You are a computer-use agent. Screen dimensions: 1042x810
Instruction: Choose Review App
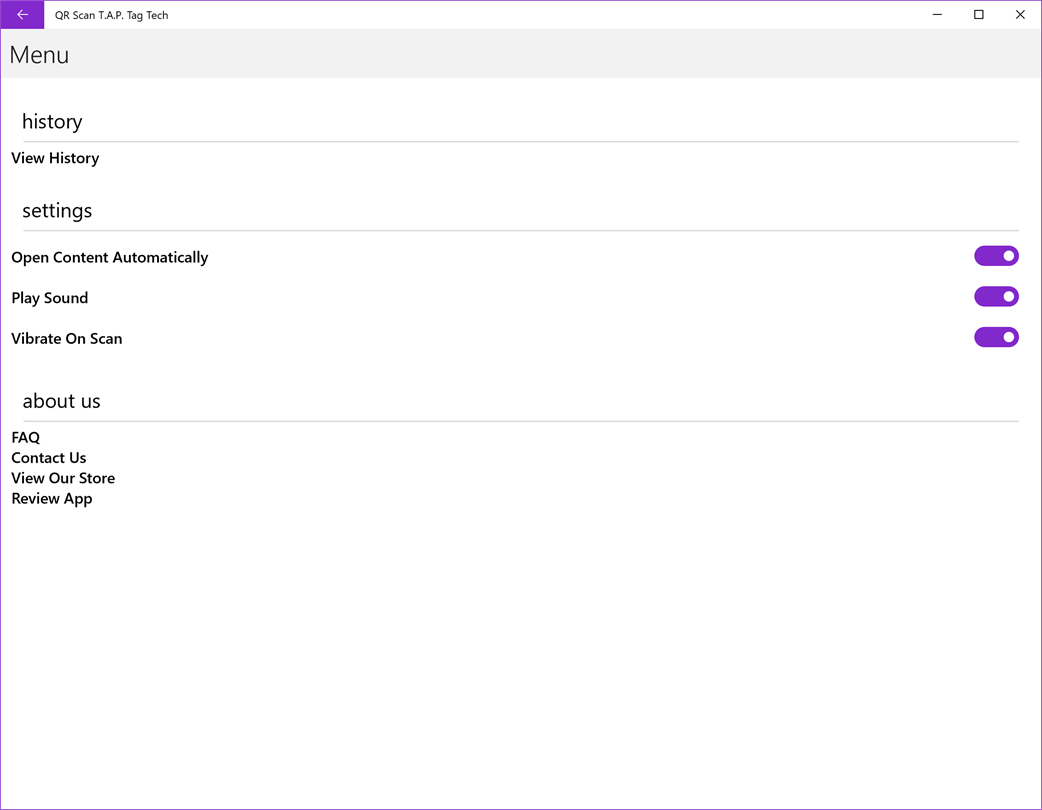pyautogui.click(x=52, y=499)
